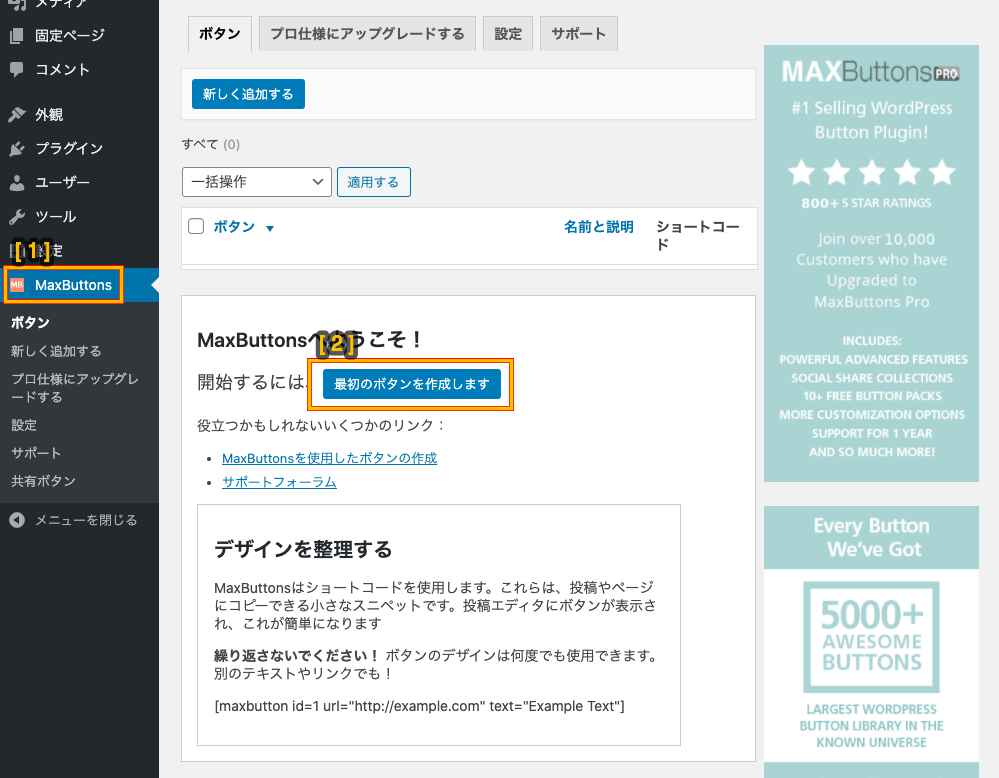Click the 適用する apply button
Viewport: 999px width, 778px height.
[373, 182]
